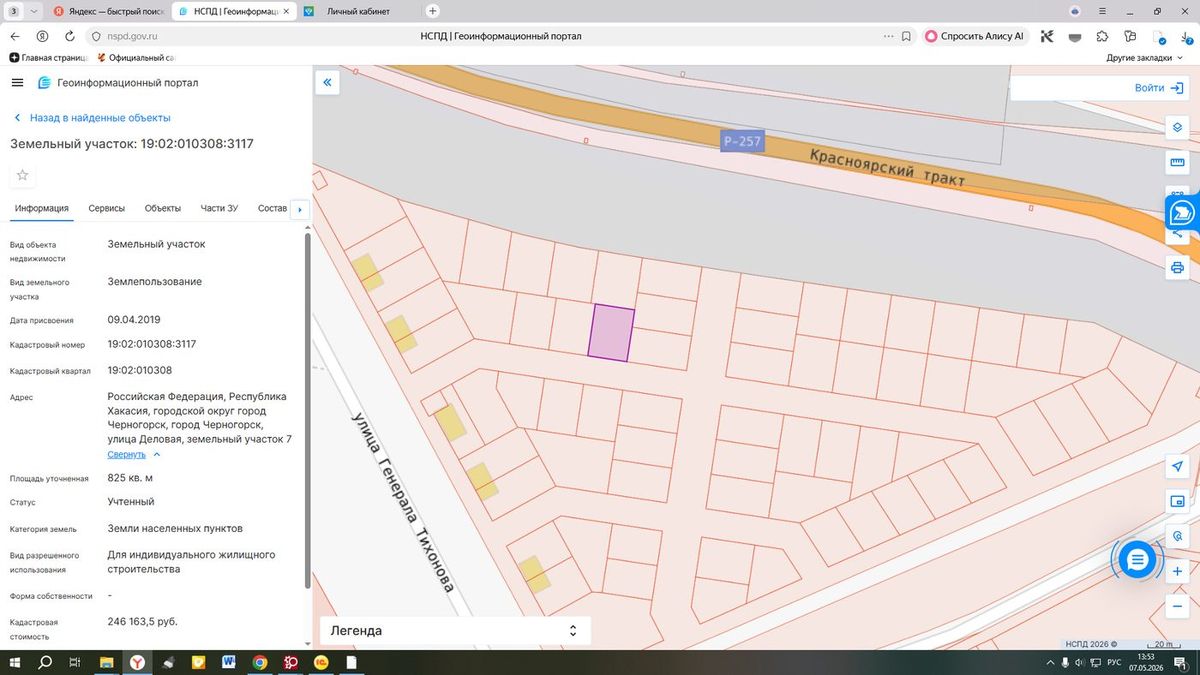
Task: Click the РУС language indicator in the tray
Action: click(1113, 663)
